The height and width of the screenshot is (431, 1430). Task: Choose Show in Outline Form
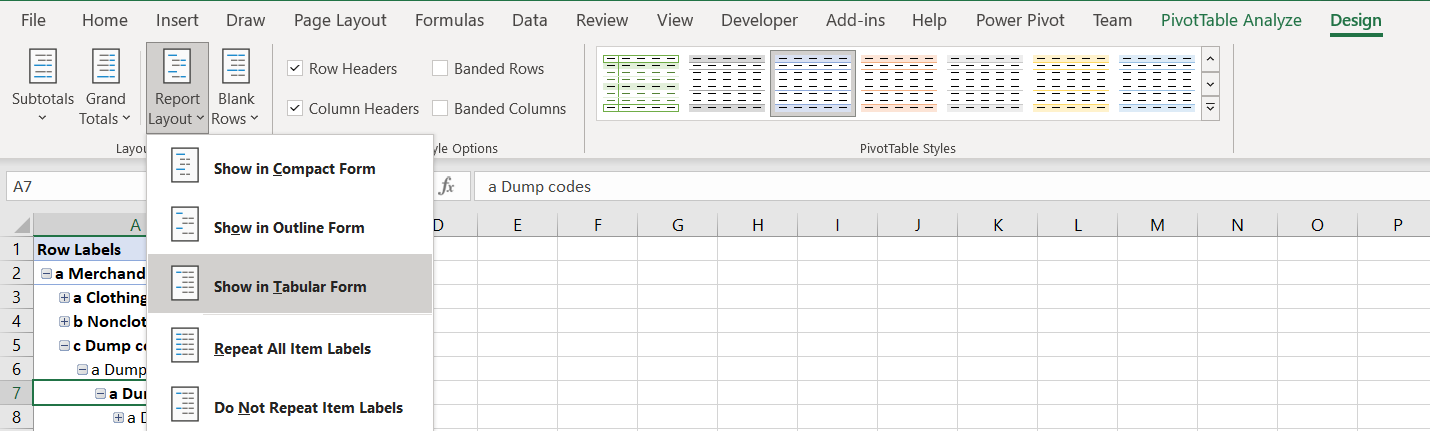[x=290, y=228]
